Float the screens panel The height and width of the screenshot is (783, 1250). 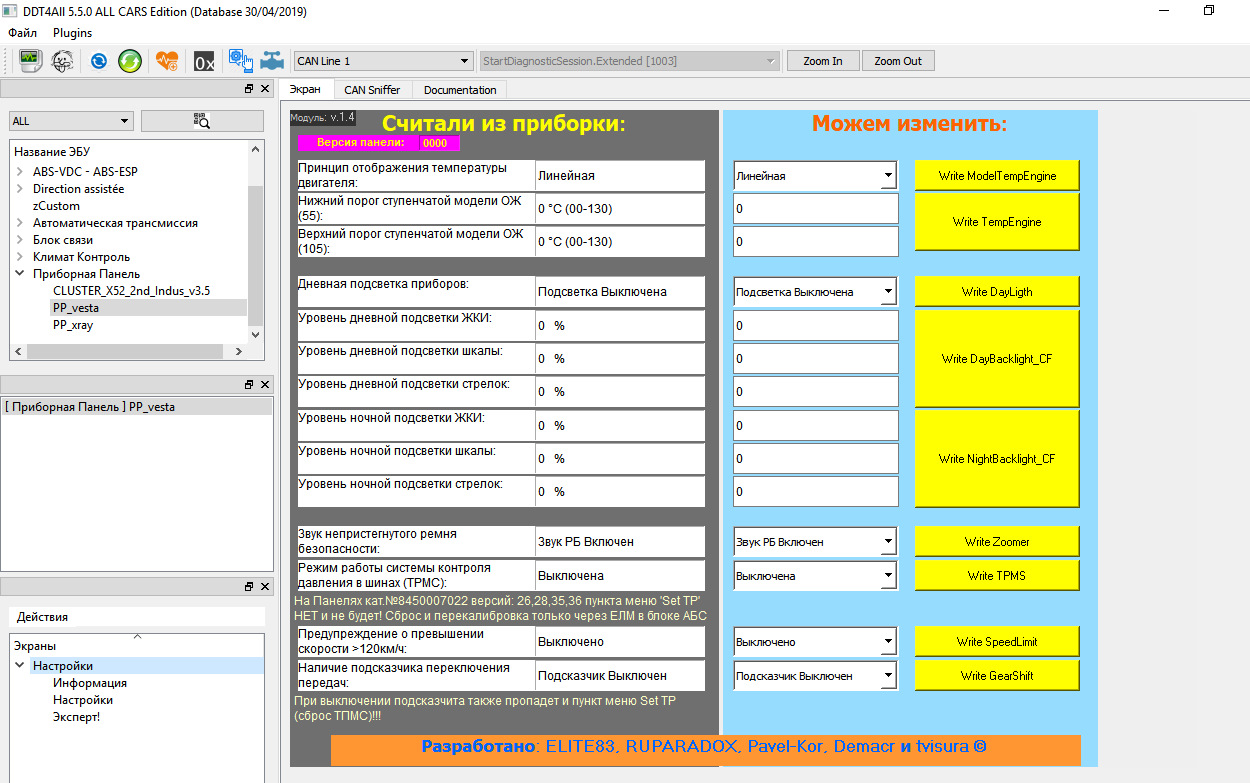click(x=249, y=586)
